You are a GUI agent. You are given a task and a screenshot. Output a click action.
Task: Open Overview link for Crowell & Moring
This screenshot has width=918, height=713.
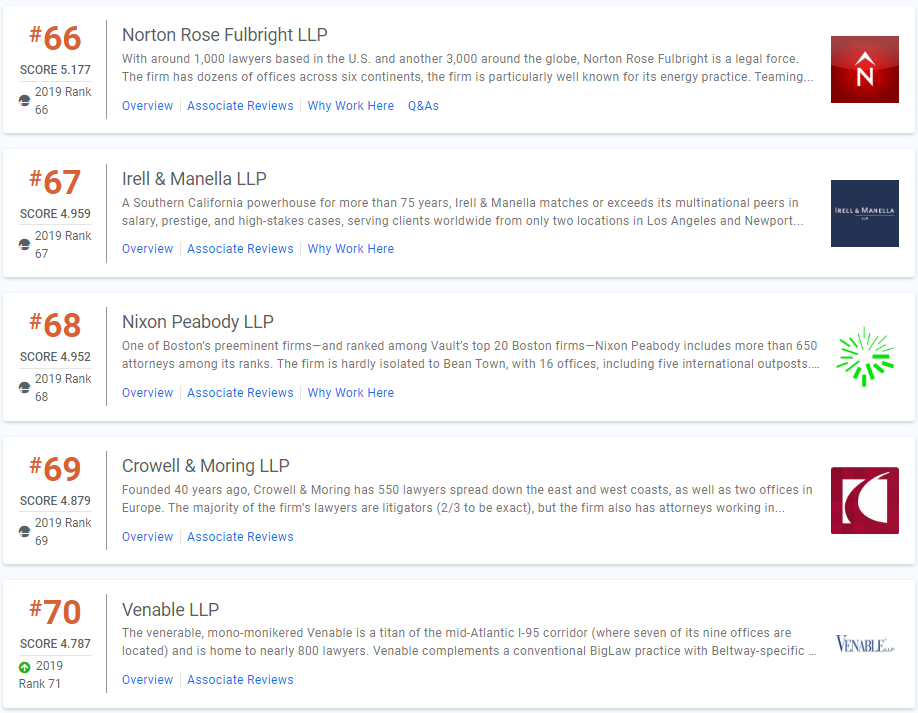148,537
